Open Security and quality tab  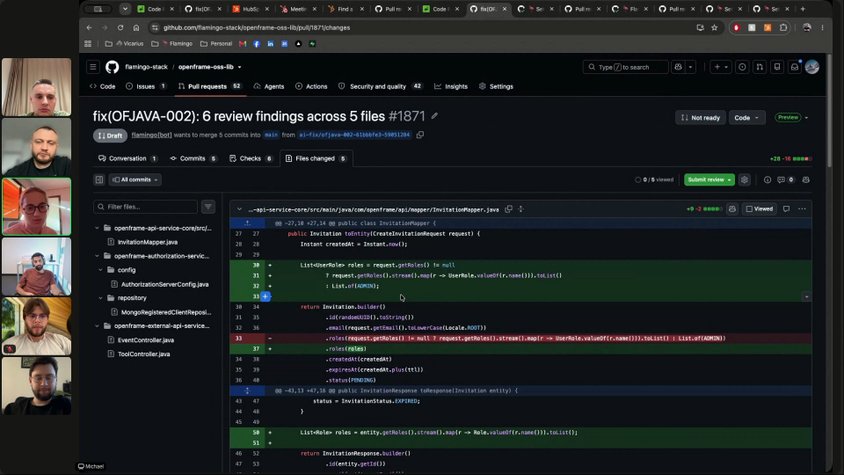pyautogui.click(x=380, y=86)
